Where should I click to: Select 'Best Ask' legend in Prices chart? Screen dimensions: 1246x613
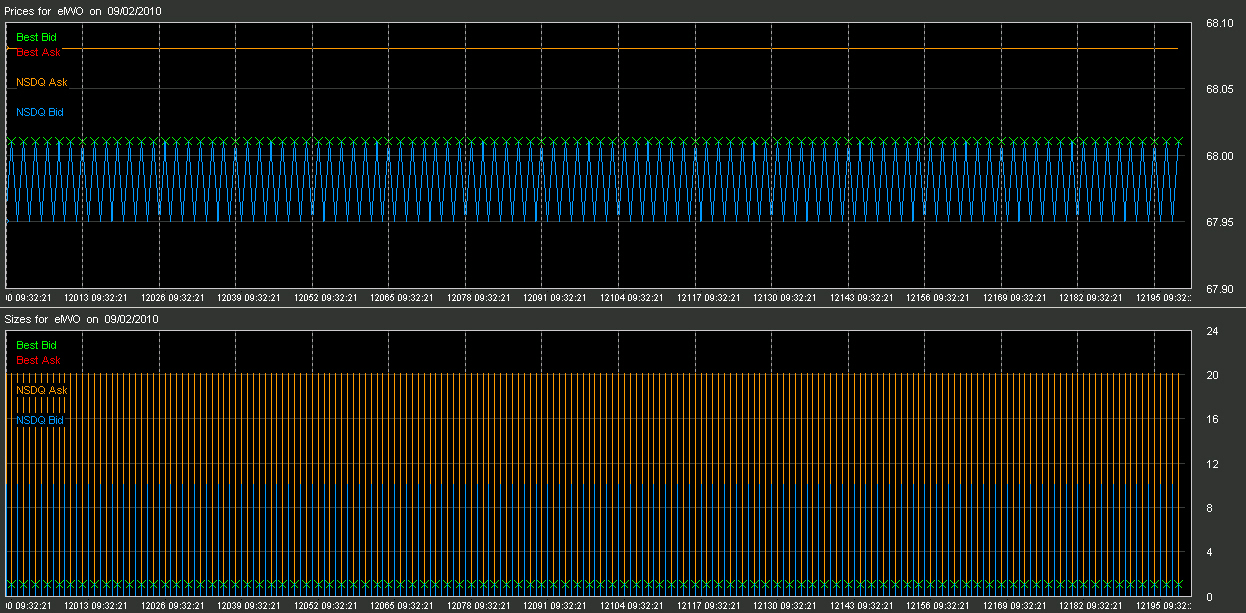(x=38, y=52)
